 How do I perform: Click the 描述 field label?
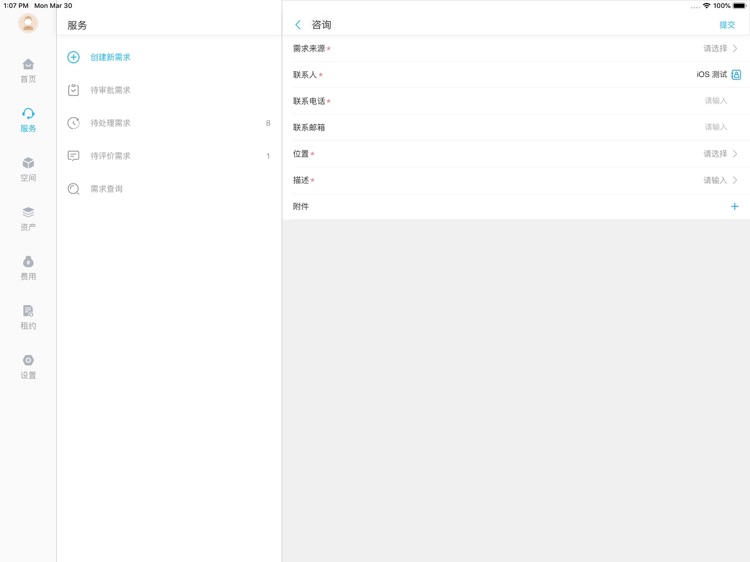301,180
